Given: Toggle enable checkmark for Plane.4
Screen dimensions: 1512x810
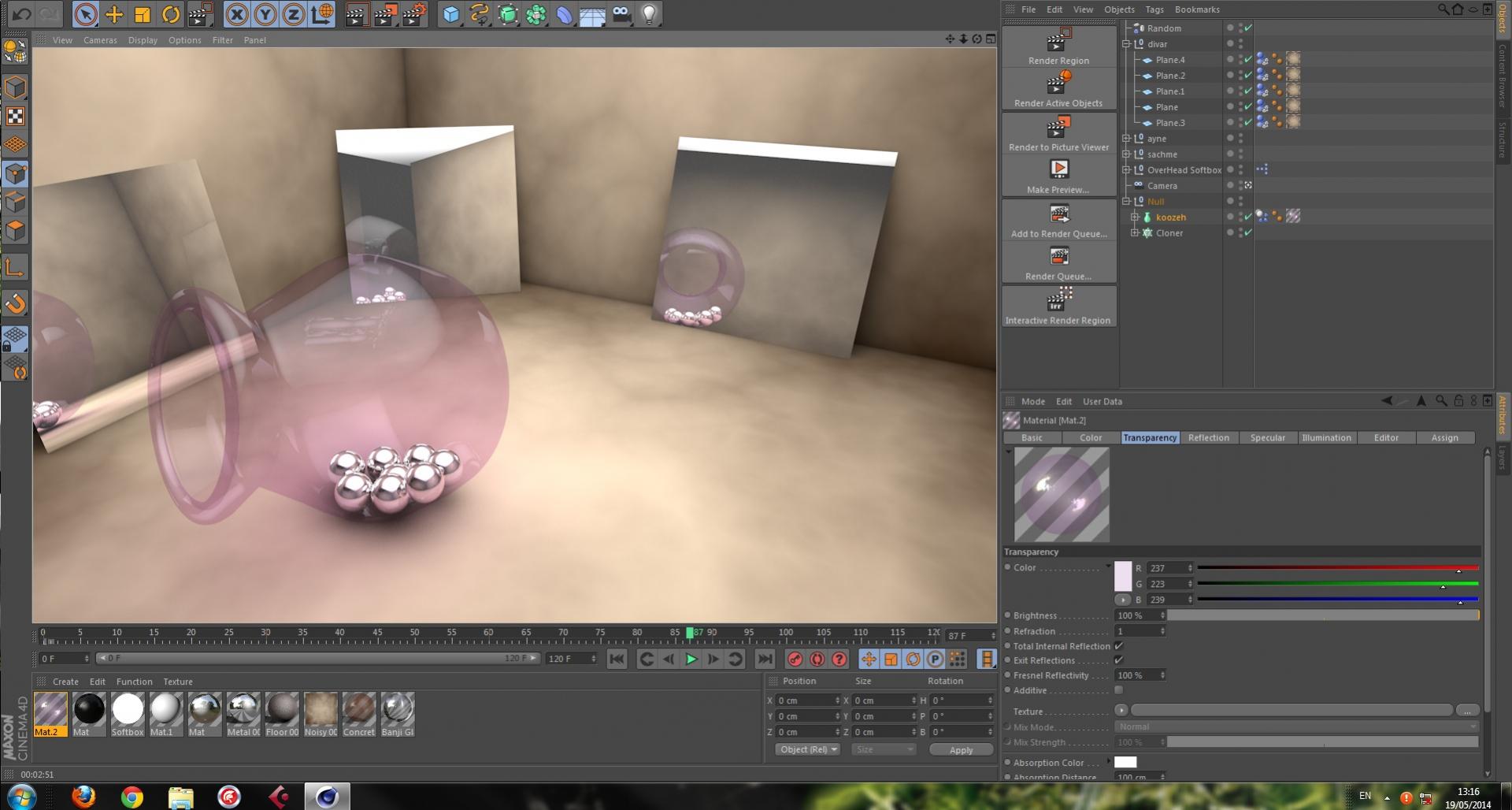Looking at the screenshot, I should coord(1248,59).
